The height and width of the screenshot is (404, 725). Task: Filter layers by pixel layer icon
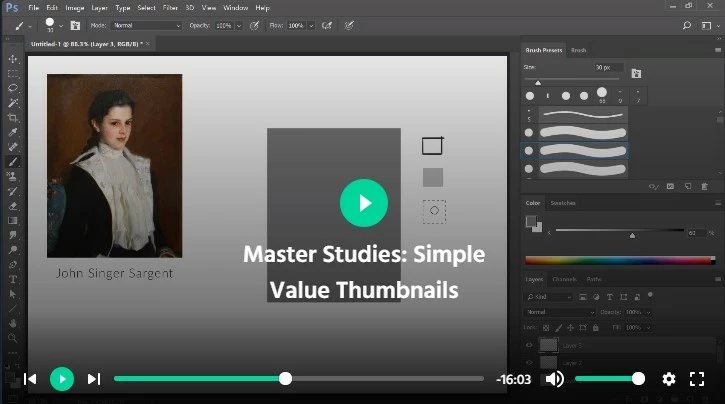(583, 297)
